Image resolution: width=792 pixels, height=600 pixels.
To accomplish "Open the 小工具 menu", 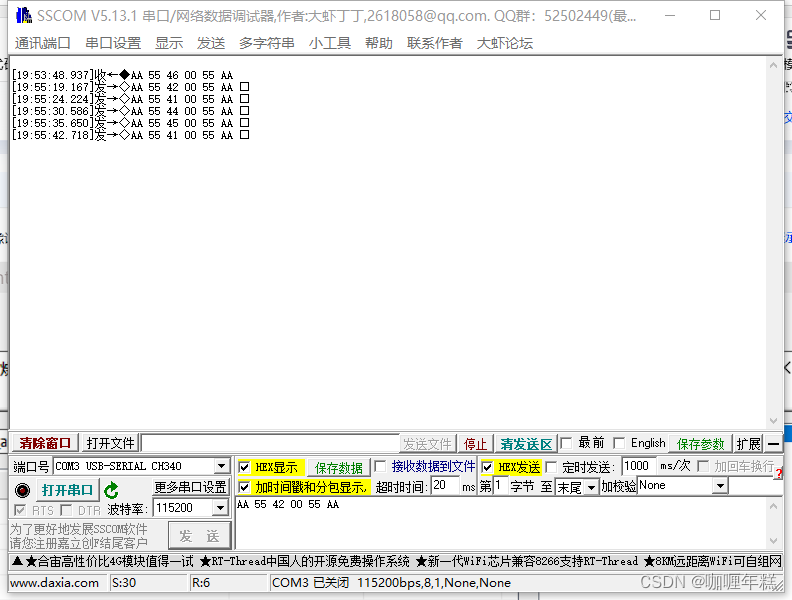I will [329, 43].
